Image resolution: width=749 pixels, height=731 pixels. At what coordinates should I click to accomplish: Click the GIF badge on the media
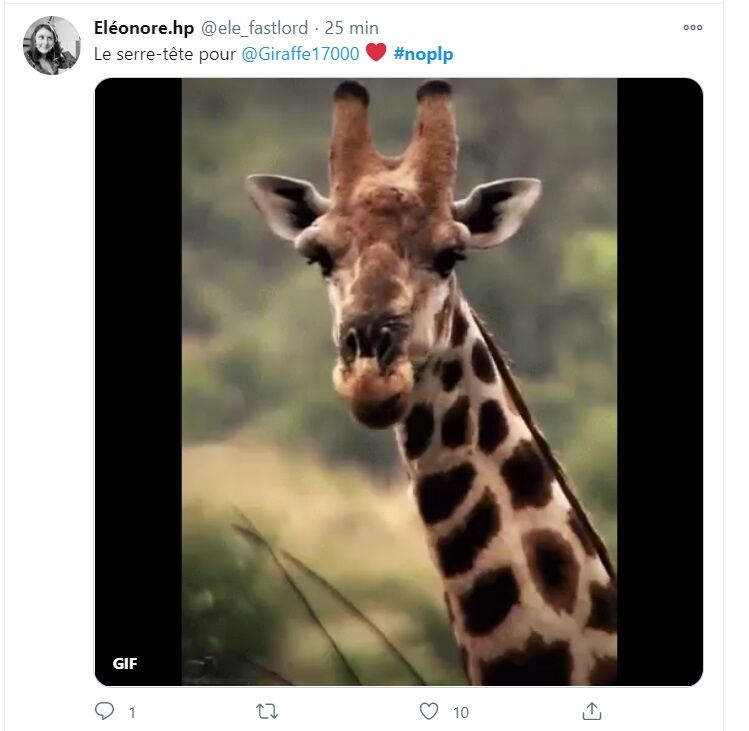125,663
